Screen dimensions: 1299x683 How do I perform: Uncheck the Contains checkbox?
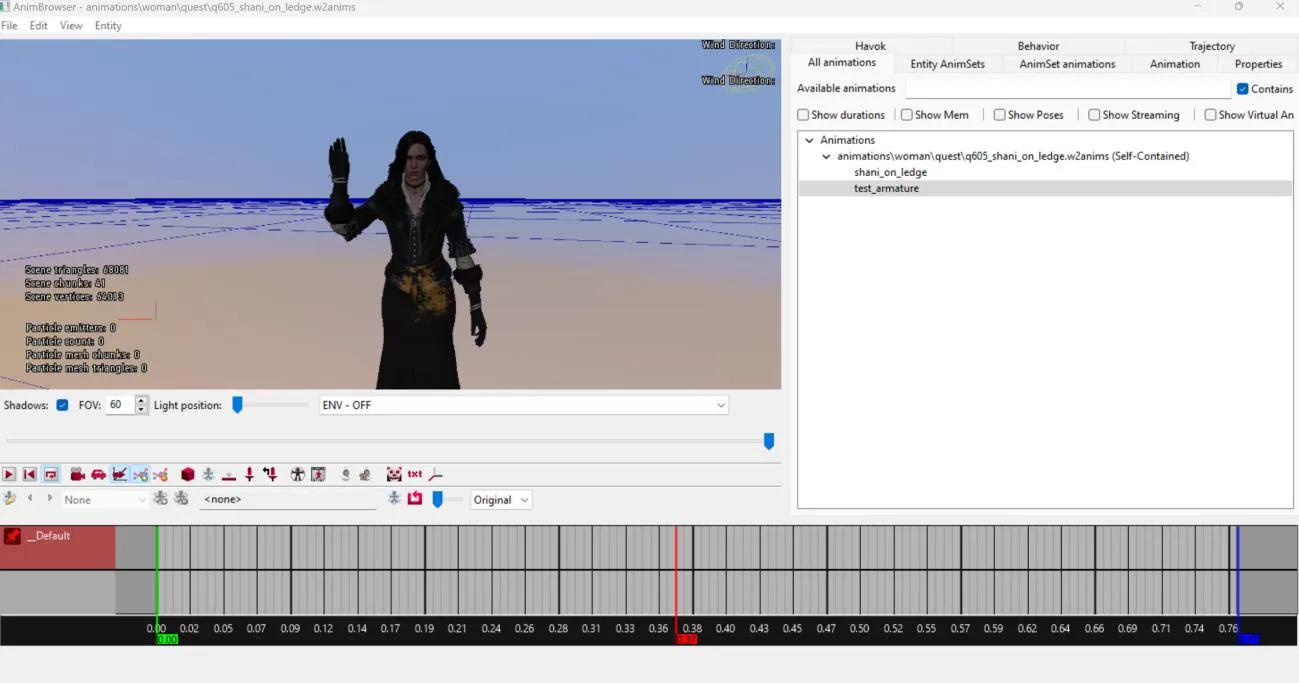[1243, 88]
